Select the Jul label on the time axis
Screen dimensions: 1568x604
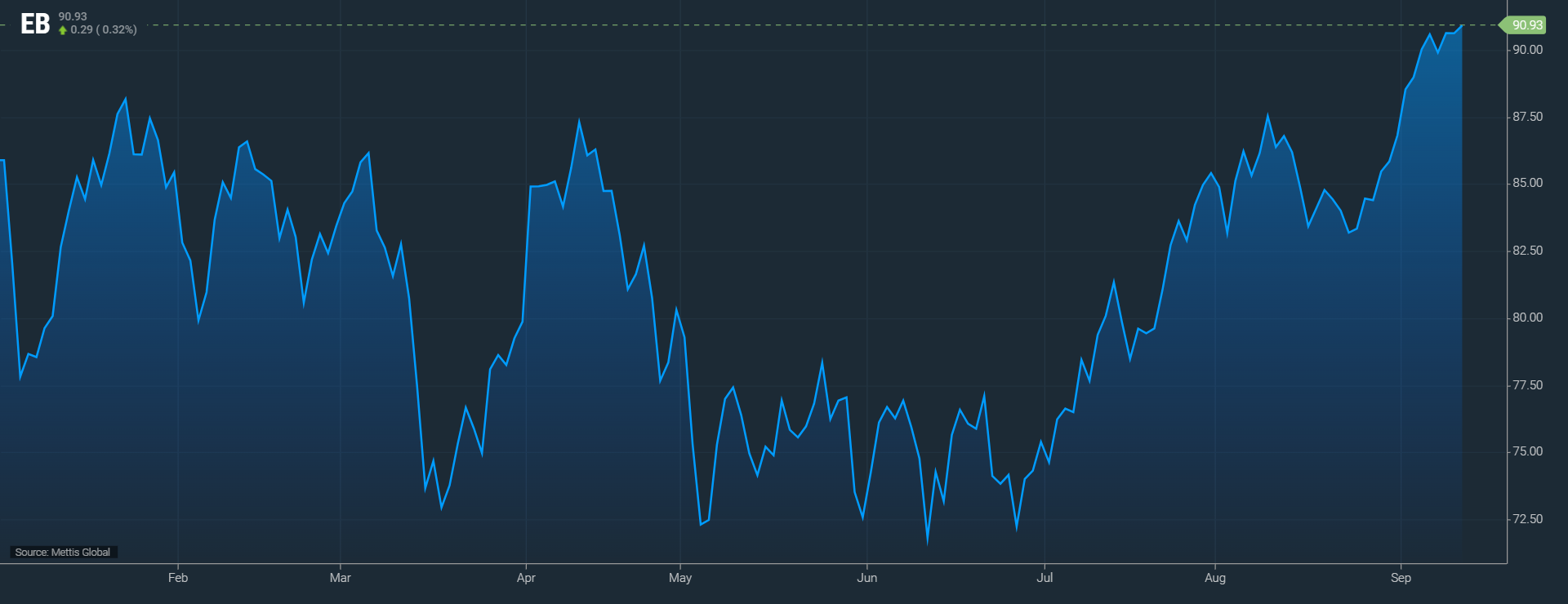1045,578
